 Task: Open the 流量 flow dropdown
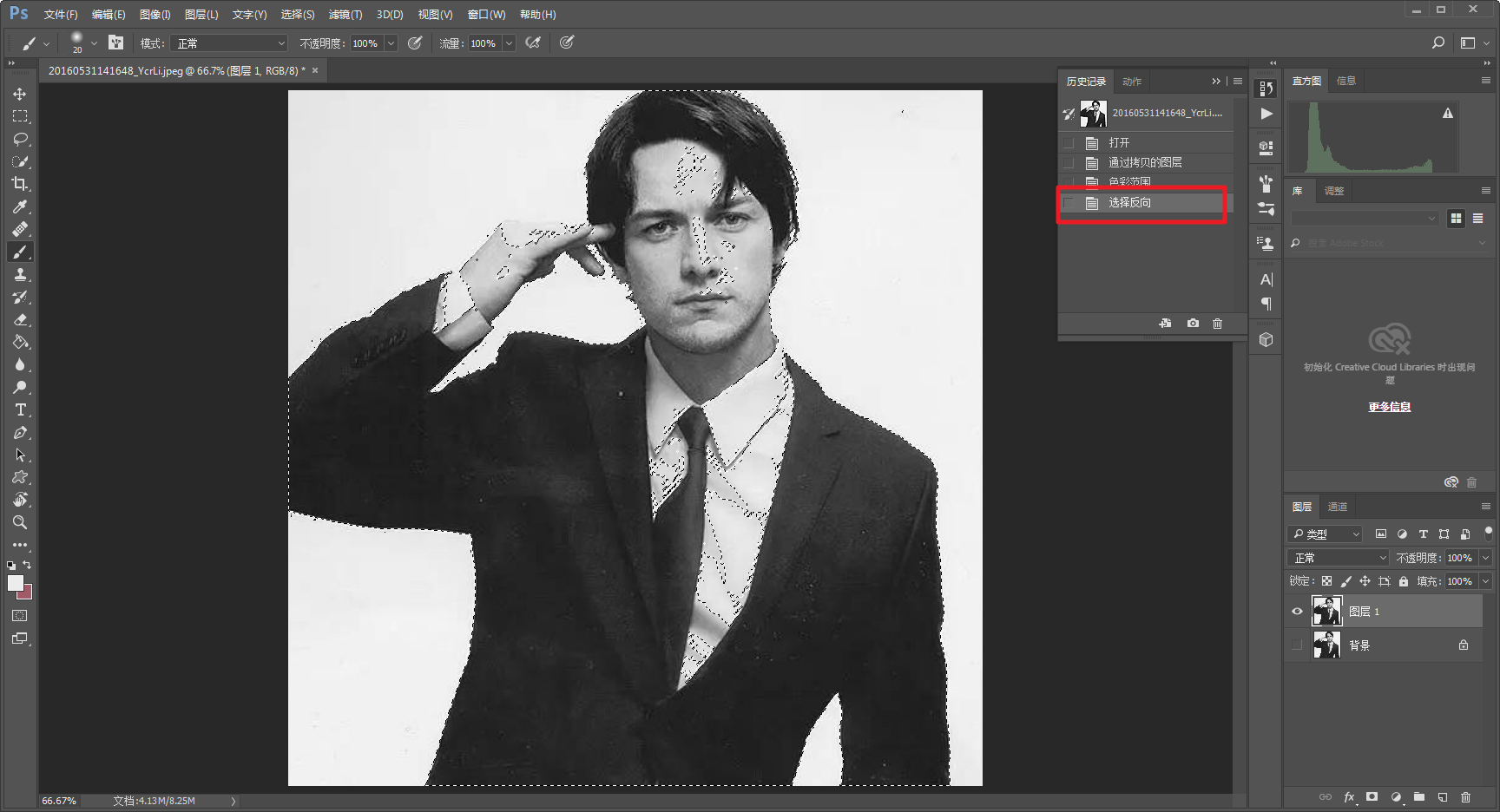[509, 43]
